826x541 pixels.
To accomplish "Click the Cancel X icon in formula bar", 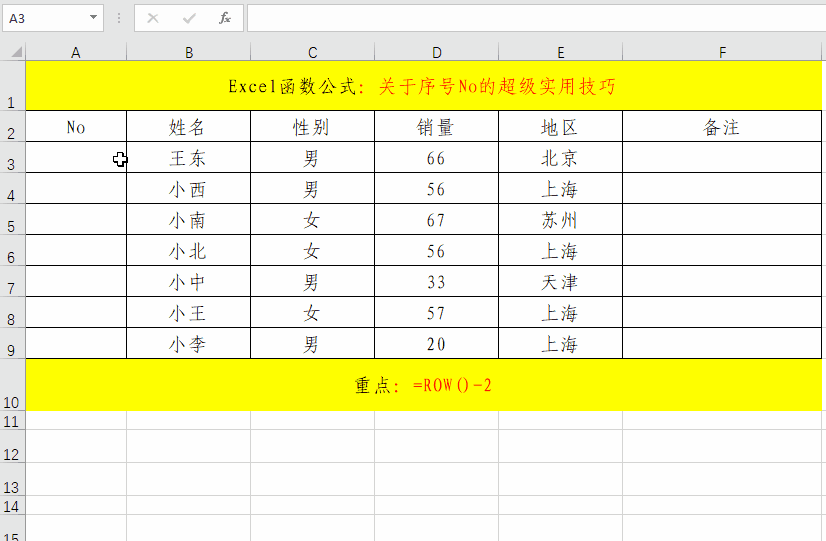I will (x=153, y=18).
